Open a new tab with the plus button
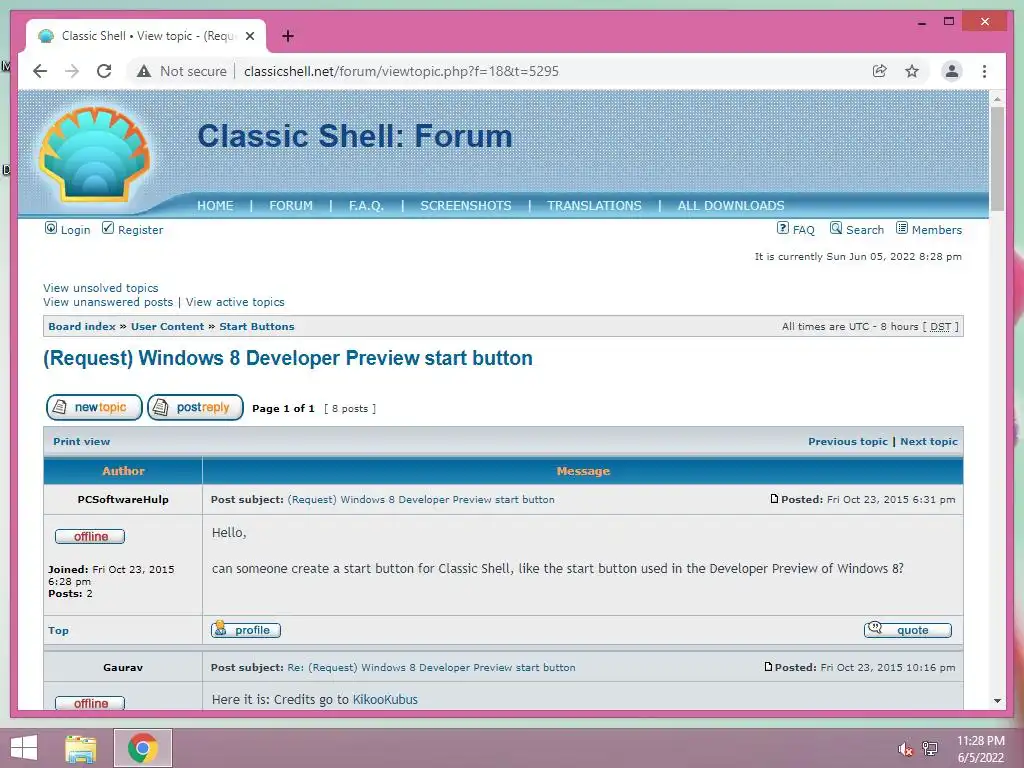 (288, 36)
